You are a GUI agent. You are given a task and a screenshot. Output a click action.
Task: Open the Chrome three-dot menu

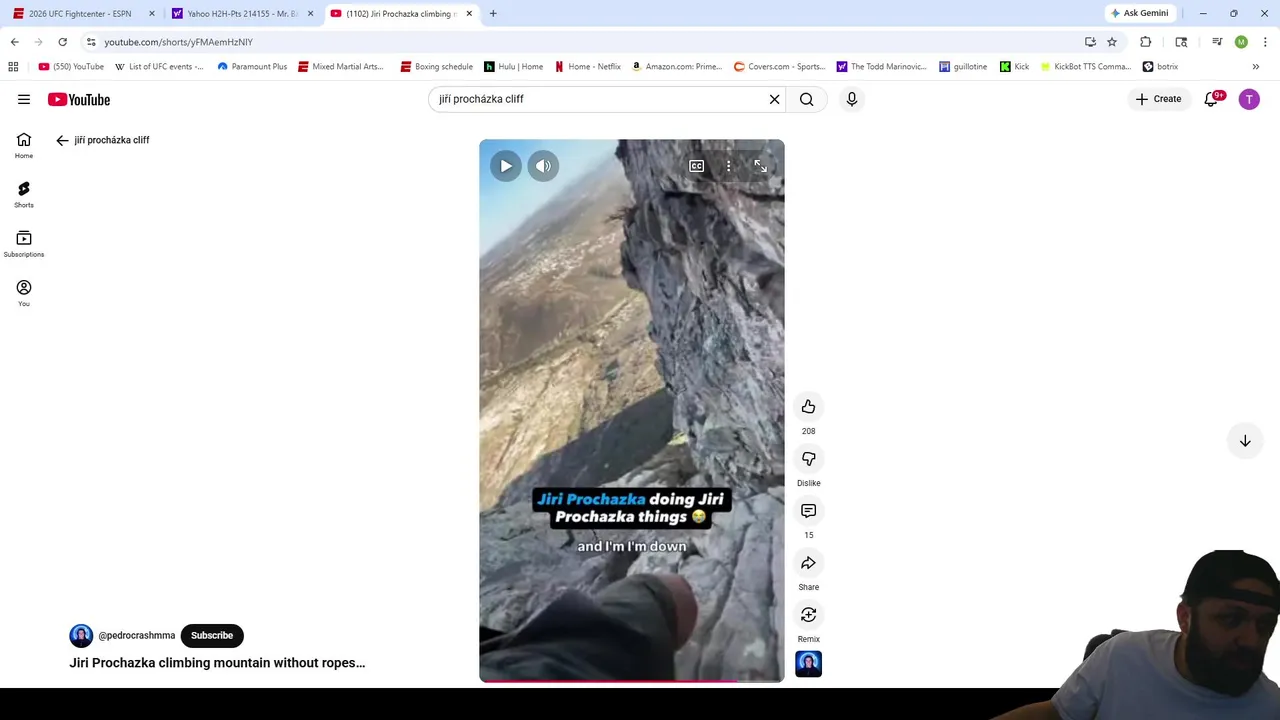point(1265,42)
